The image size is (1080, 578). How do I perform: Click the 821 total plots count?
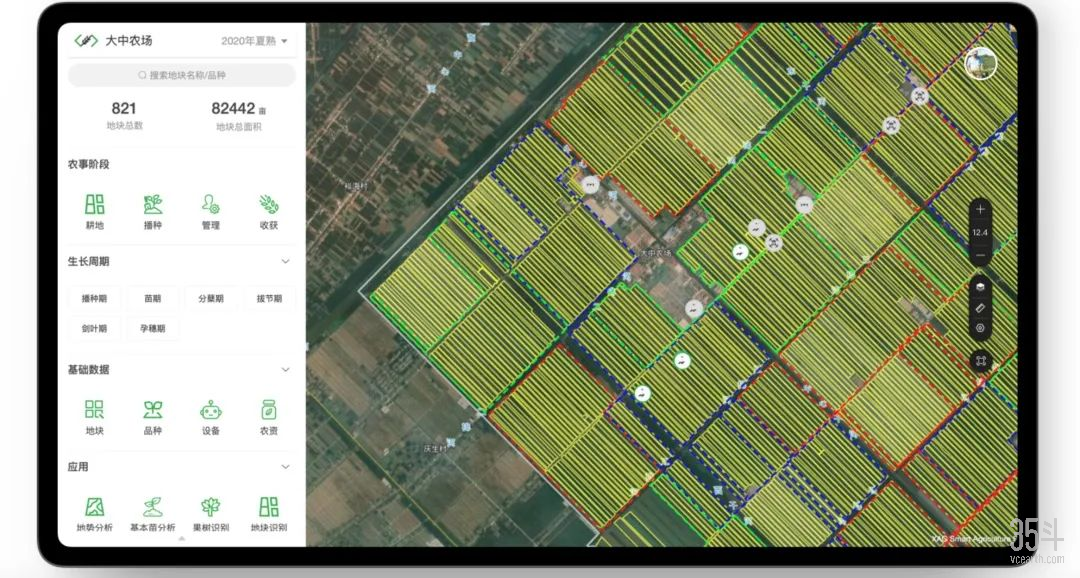coord(124,108)
